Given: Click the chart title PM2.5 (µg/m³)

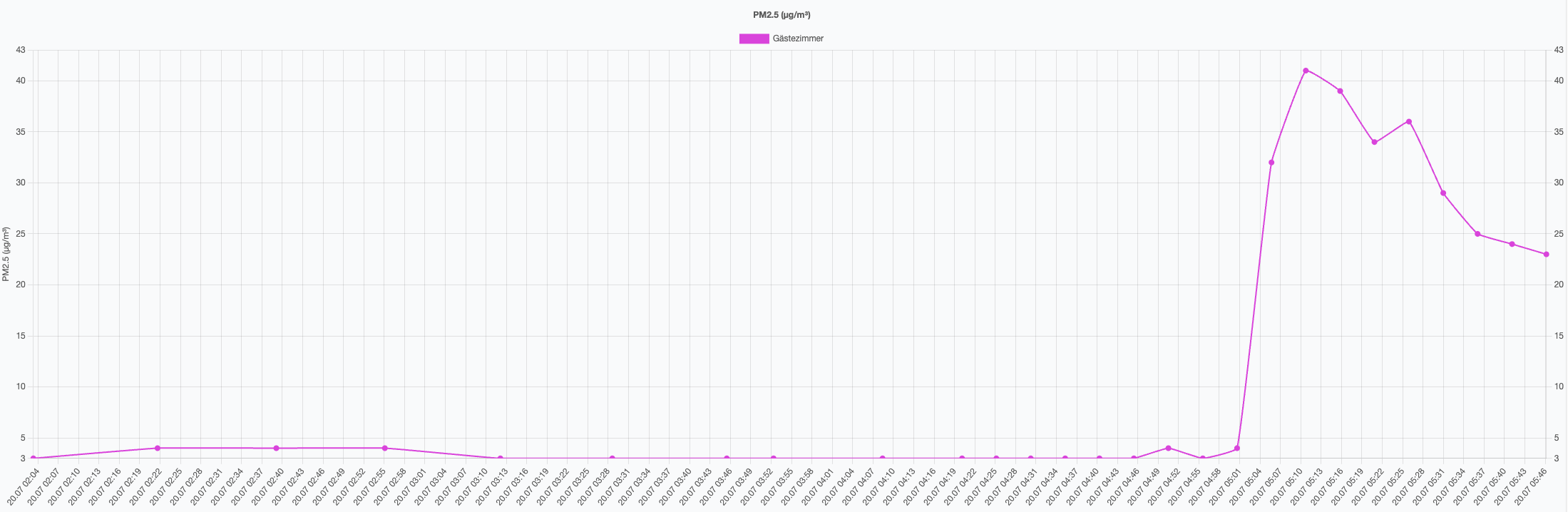Looking at the screenshot, I should [782, 15].
